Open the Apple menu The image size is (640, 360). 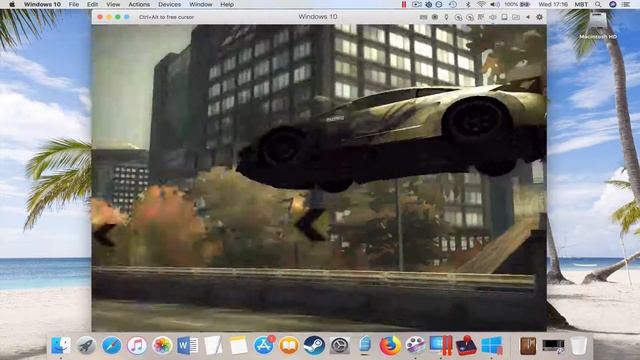coord(12,4)
